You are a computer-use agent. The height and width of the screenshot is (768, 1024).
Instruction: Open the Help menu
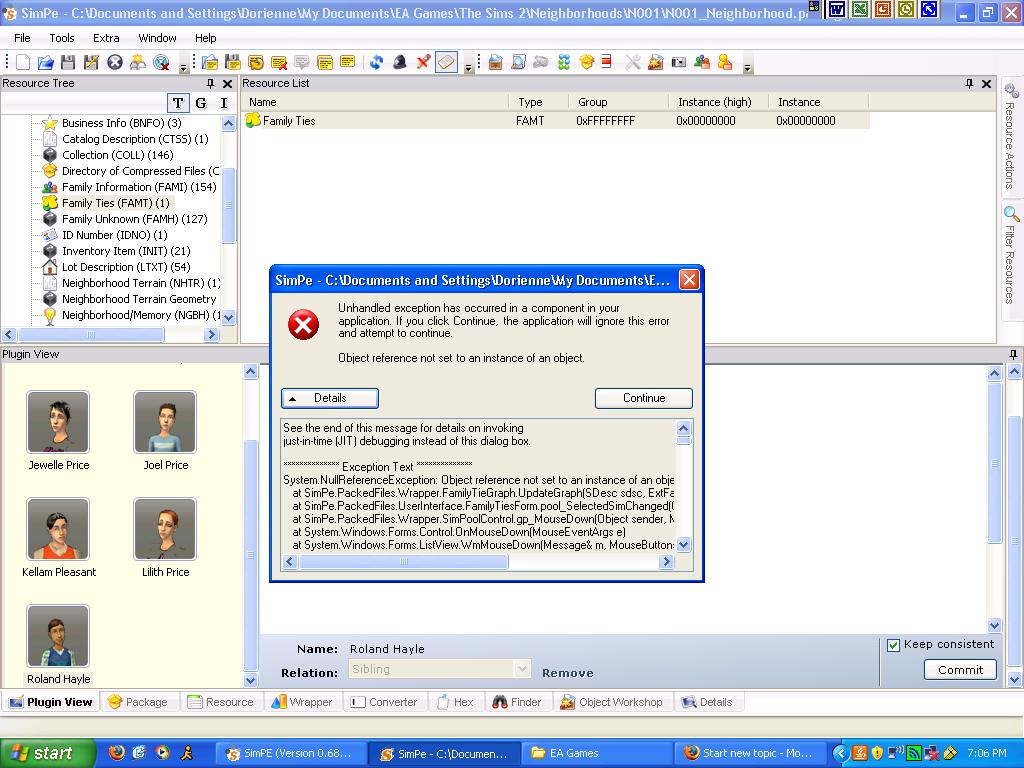(x=206, y=38)
